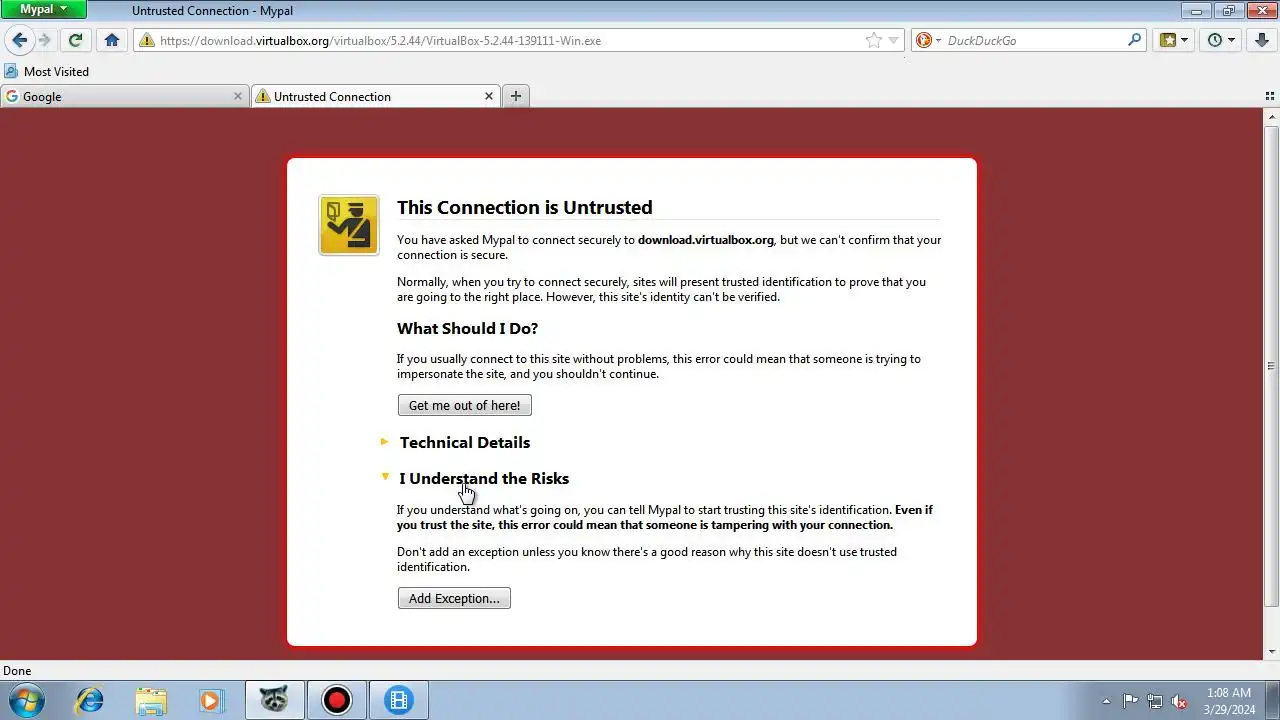Open Windows Explorer folder on taskbar
1280x720 pixels.
[151, 700]
